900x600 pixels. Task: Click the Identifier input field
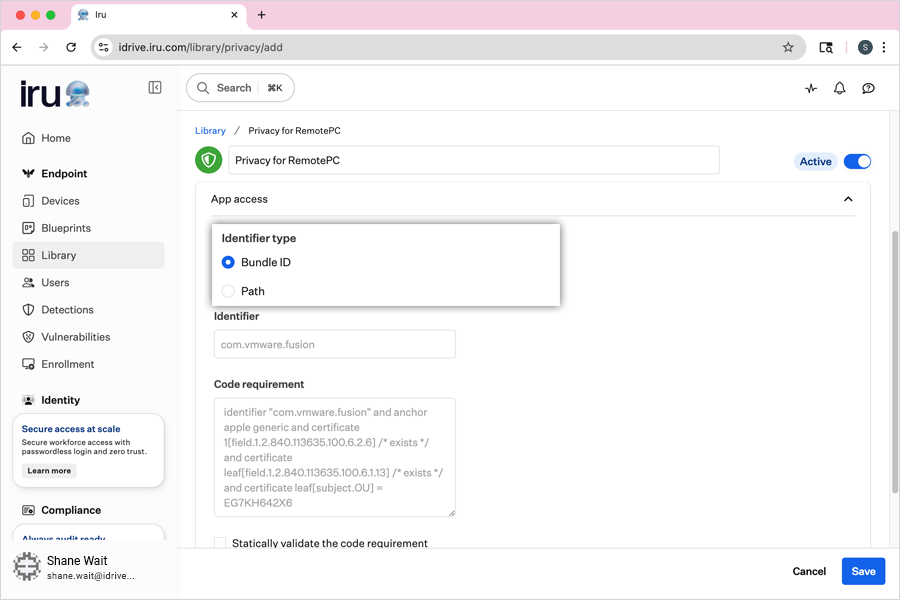coord(334,344)
